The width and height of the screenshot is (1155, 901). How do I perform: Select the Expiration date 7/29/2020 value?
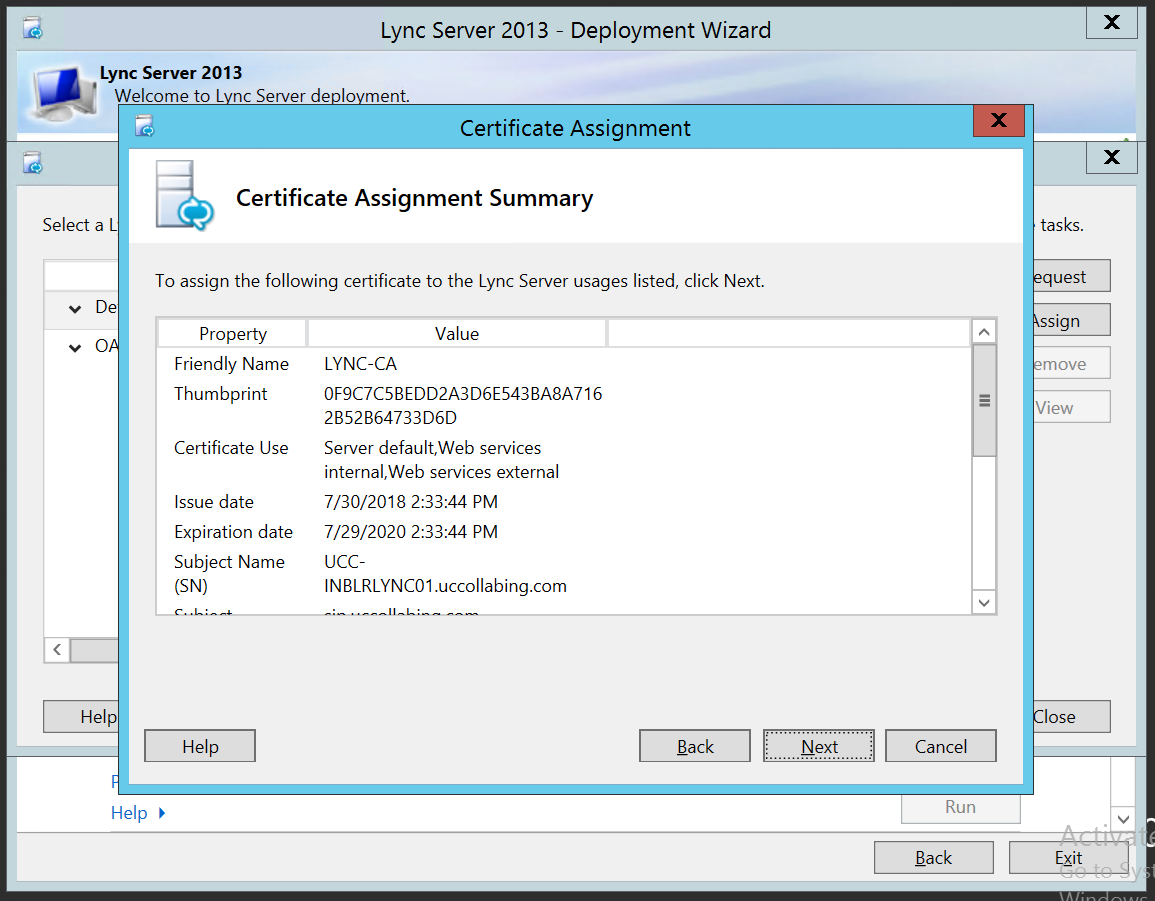(411, 532)
